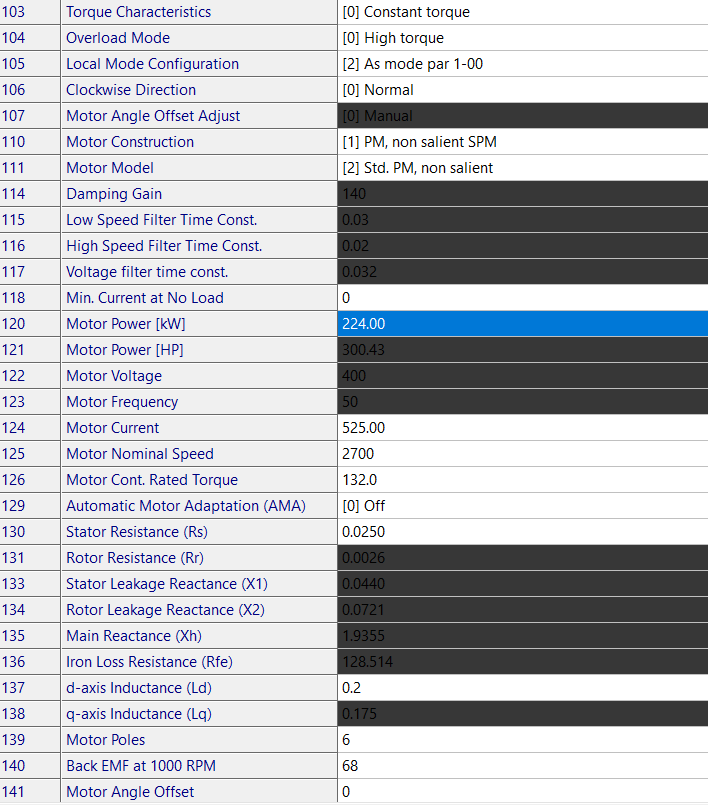The width and height of the screenshot is (708, 806).
Task: Select Rotor Leakage Reactance (X2) label
Action: [165, 610]
